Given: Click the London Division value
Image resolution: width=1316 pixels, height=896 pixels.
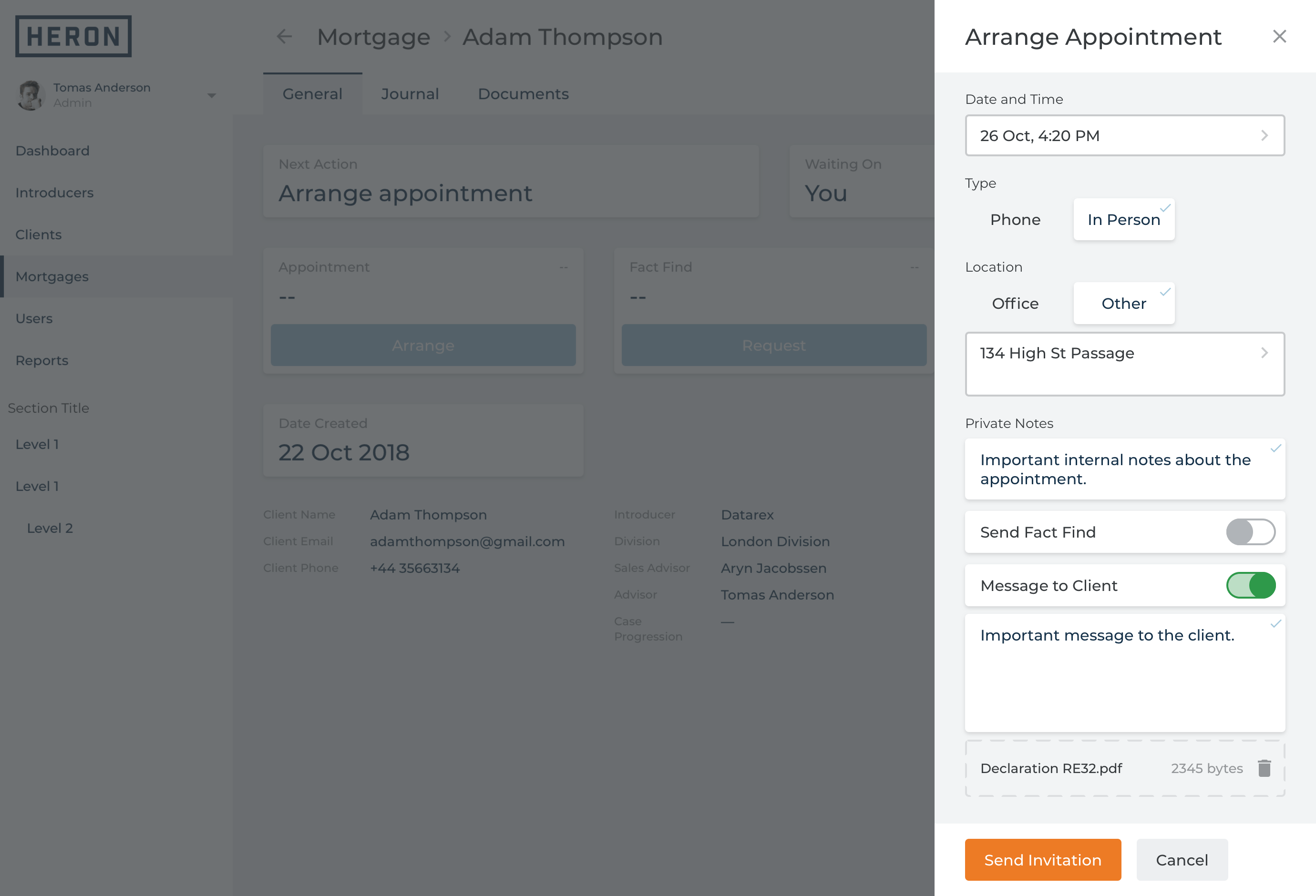Looking at the screenshot, I should tap(775, 542).
